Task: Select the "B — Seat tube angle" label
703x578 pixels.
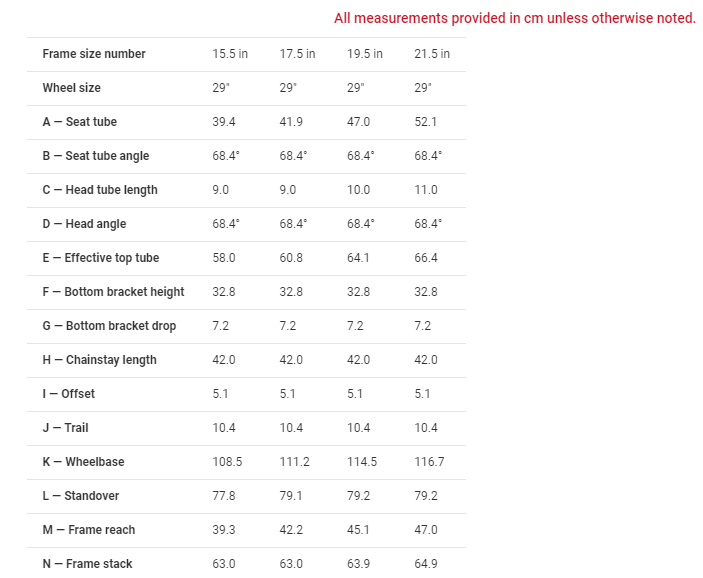Action: click(x=96, y=156)
